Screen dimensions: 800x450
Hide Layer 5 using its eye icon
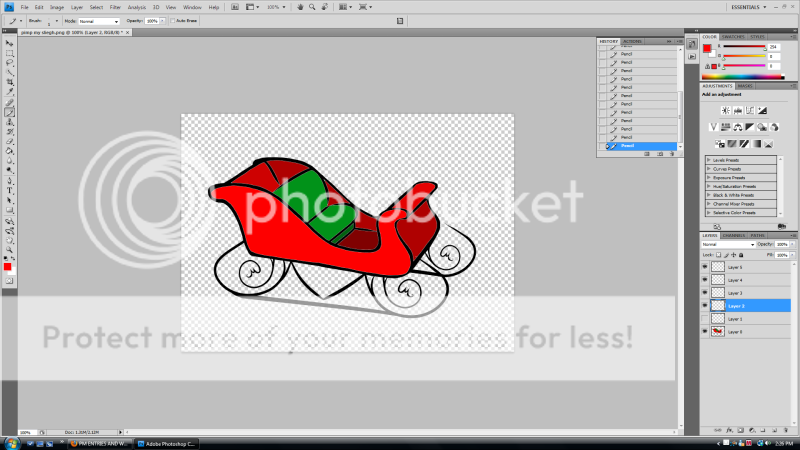pos(705,267)
